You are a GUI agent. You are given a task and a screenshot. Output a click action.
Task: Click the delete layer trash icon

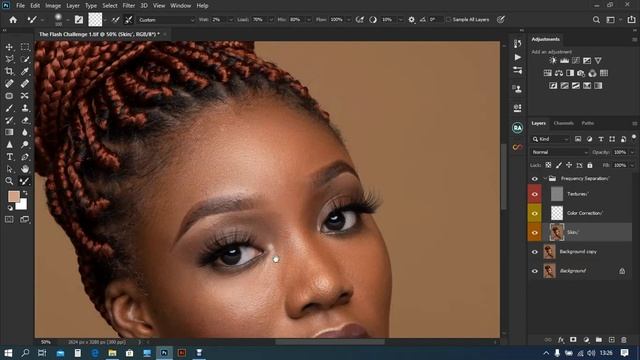624,340
